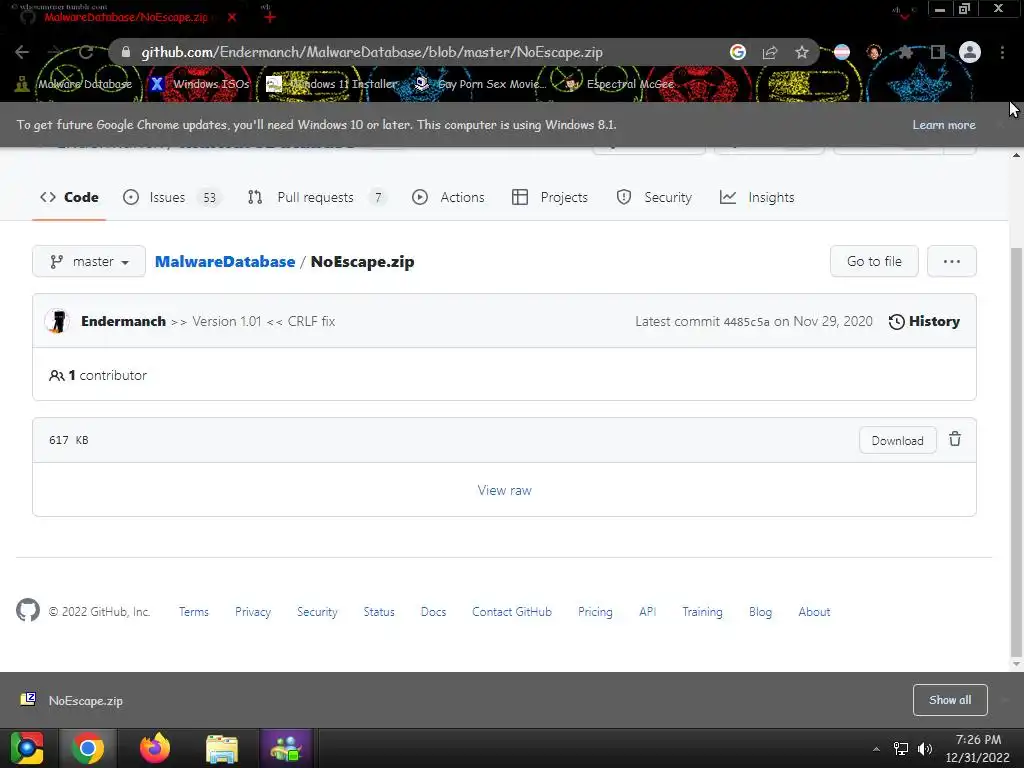Open the Malware Database bookmark
This screenshot has width=1024, height=768.
(74, 84)
